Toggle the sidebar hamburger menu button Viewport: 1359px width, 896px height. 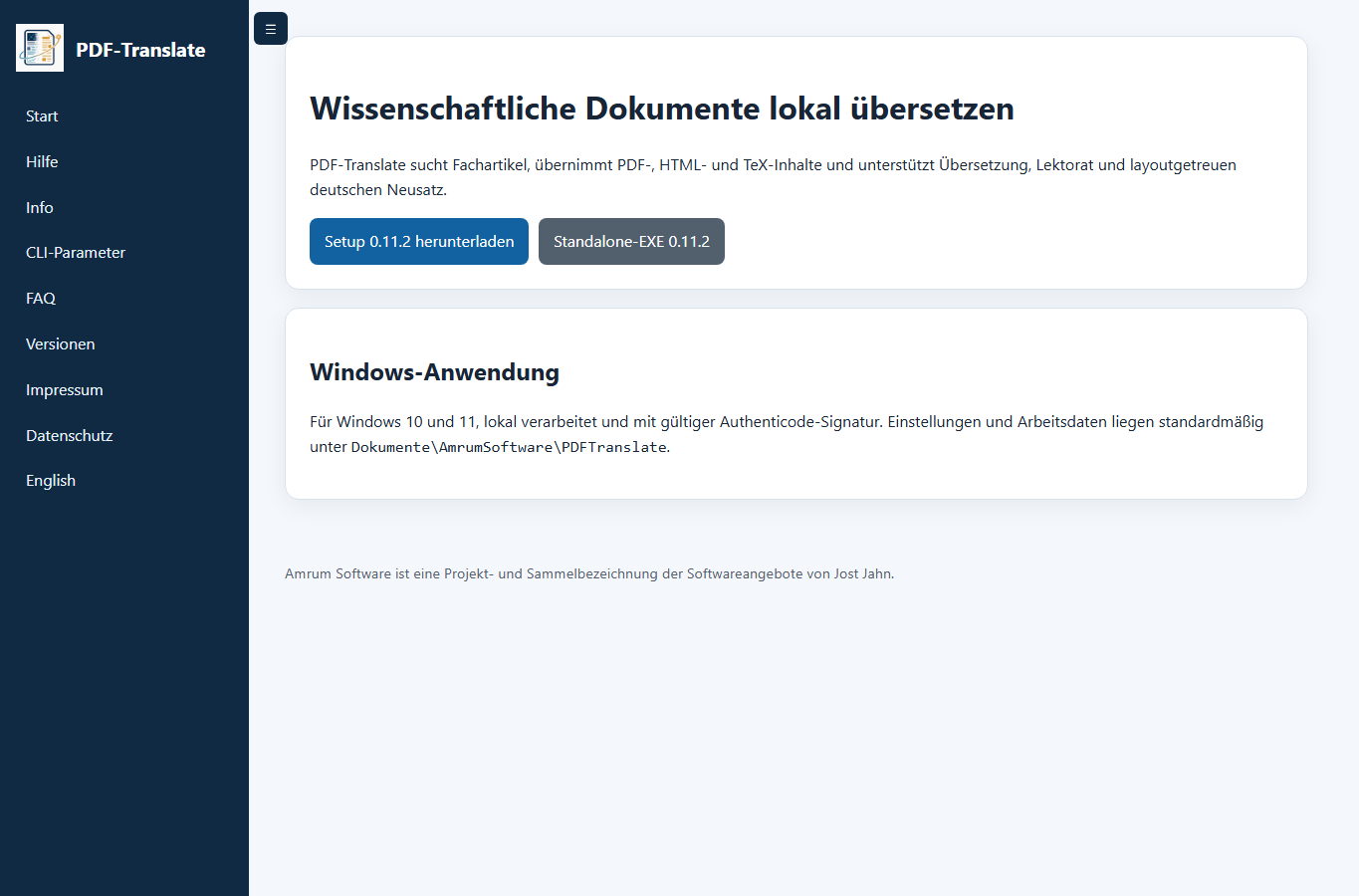click(271, 29)
